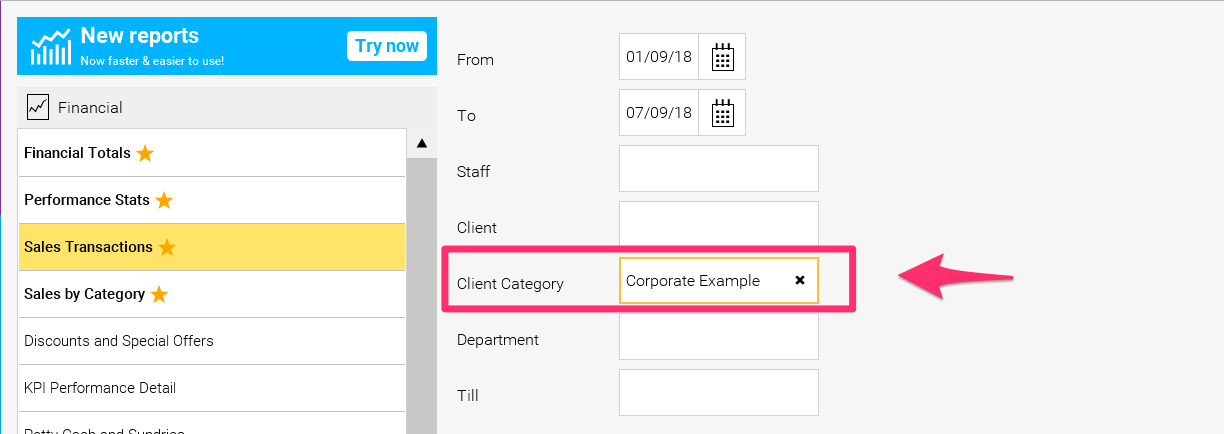Open KPI Performance Detail report
The image size is (1224, 434).
[x=212, y=388]
